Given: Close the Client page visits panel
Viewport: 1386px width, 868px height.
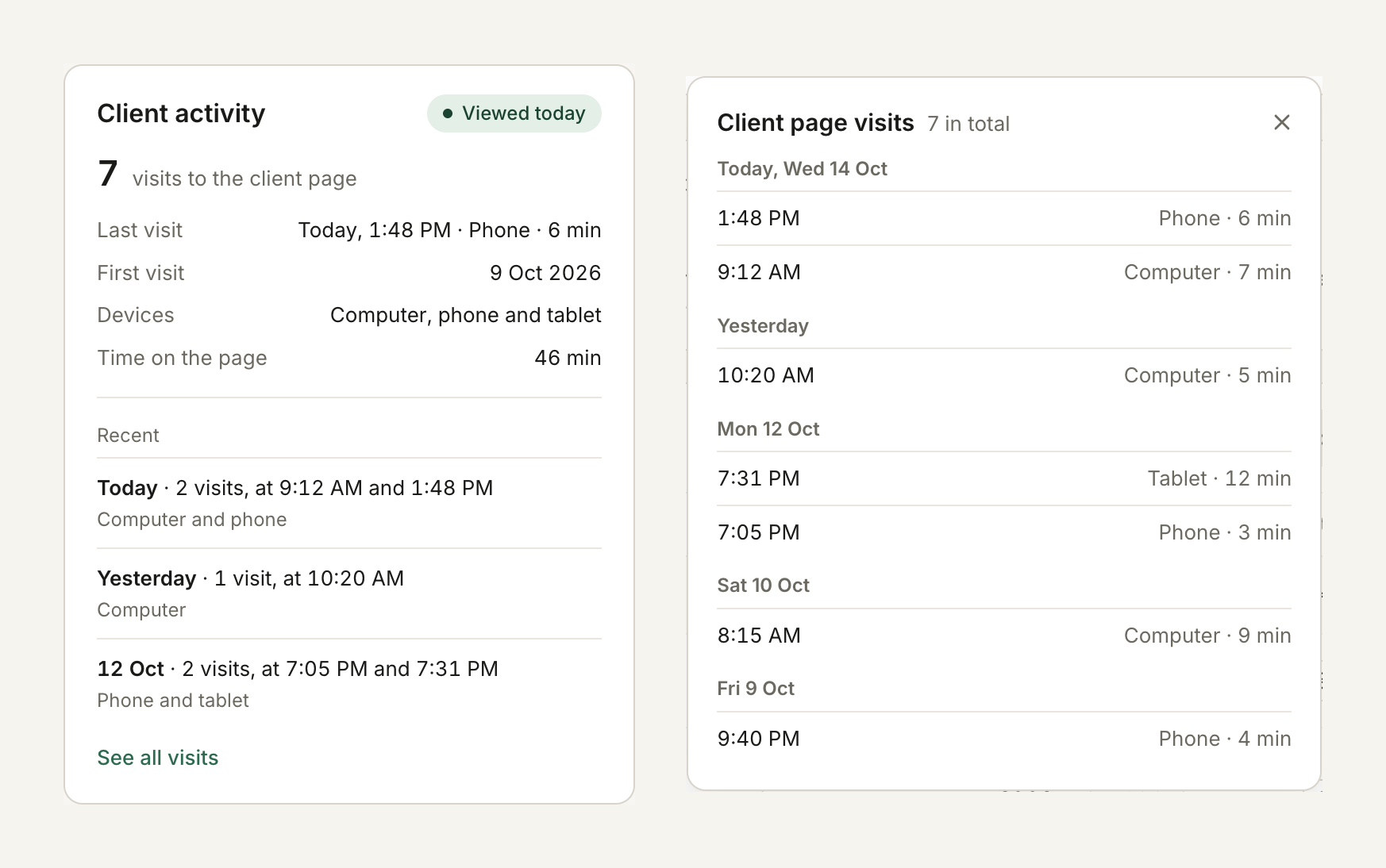Looking at the screenshot, I should tap(1281, 122).
